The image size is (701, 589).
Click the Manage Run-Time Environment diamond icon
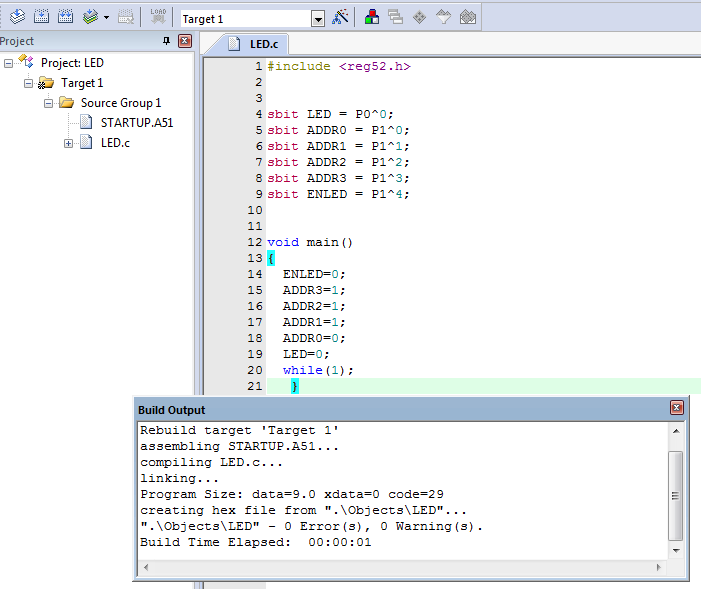[419, 17]
